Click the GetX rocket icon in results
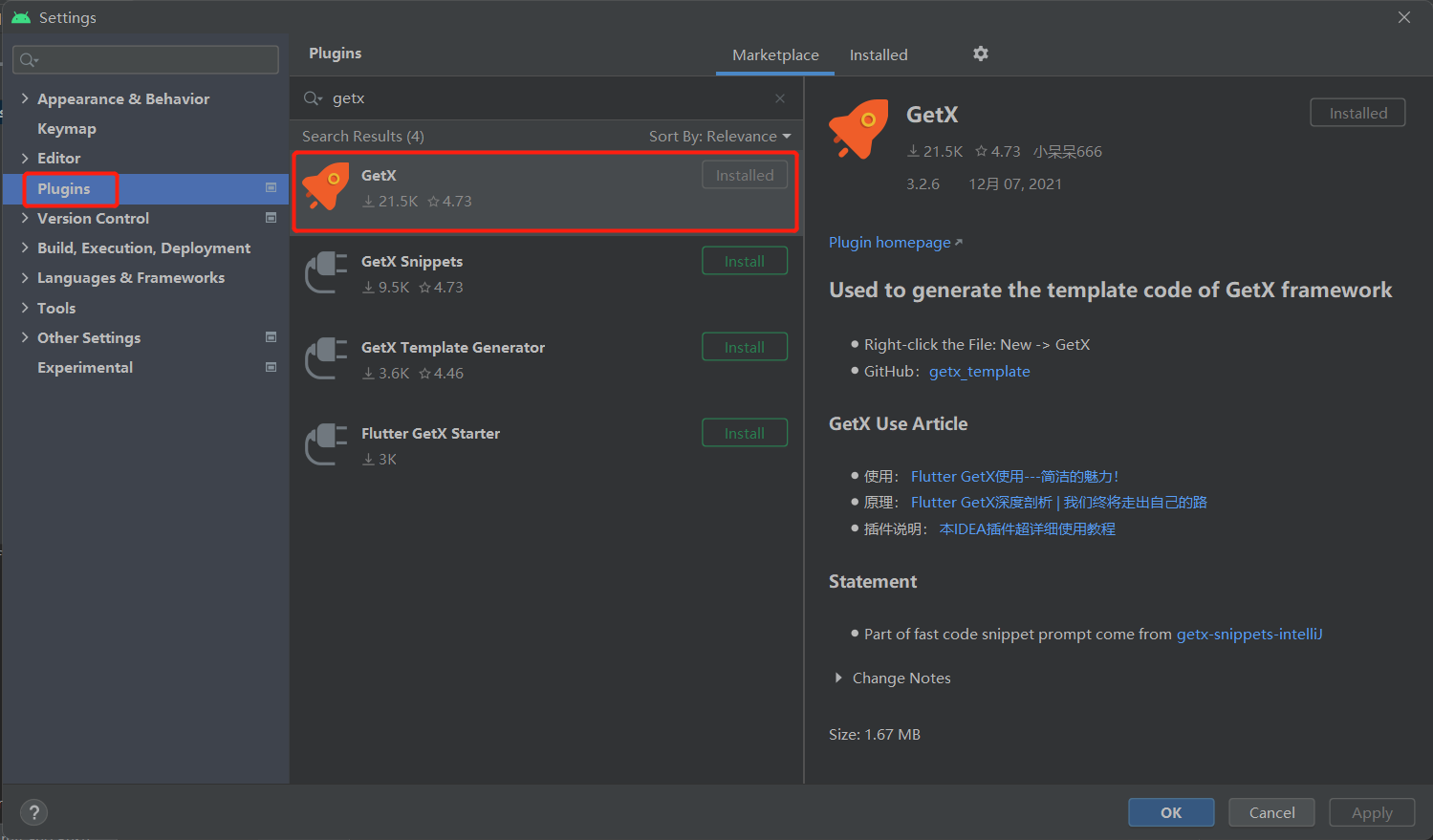This screenshot has width=1433, height=840. [326, 186]
